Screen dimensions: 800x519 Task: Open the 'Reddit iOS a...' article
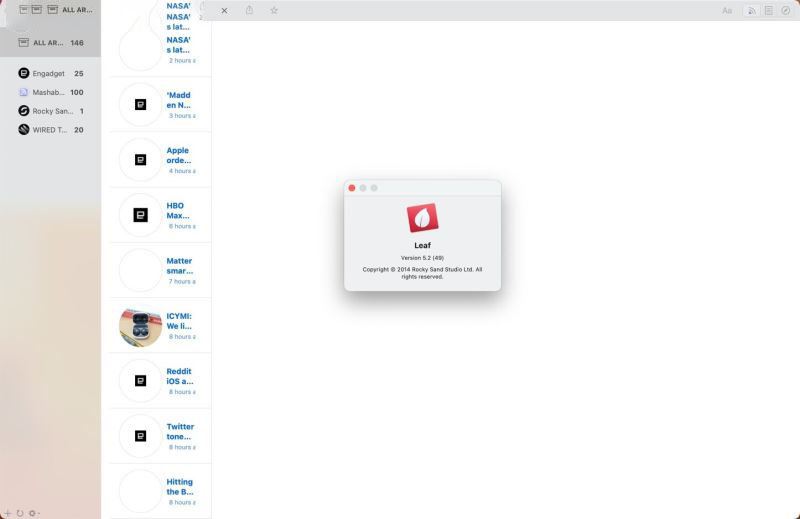160,381
